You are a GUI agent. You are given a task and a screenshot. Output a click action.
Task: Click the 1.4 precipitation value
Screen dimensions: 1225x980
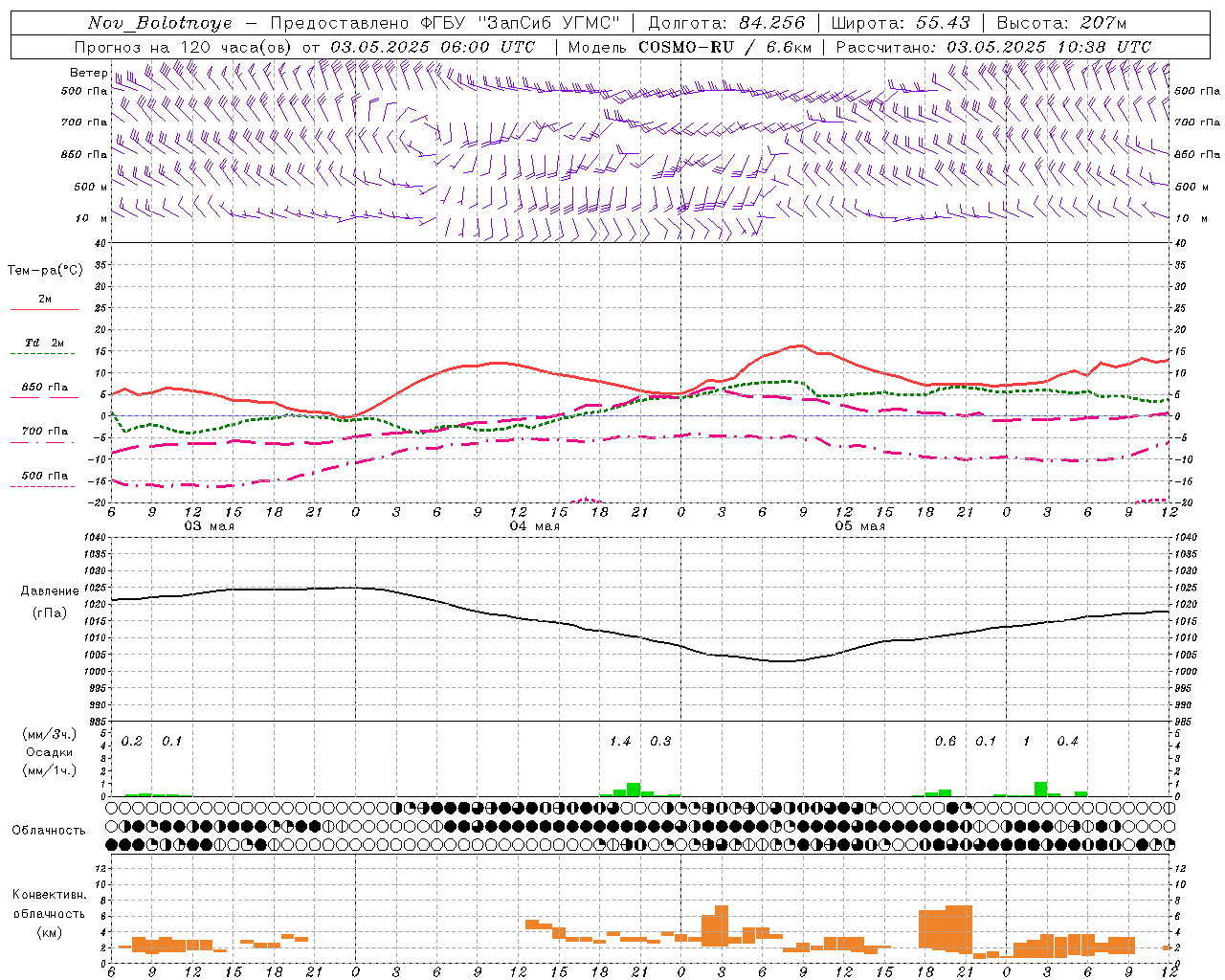point(620,741)
